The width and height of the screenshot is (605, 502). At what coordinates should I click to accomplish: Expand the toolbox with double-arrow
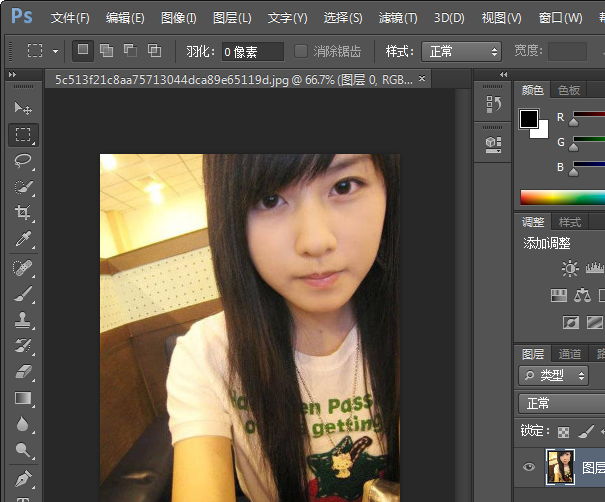click(12, 74)
